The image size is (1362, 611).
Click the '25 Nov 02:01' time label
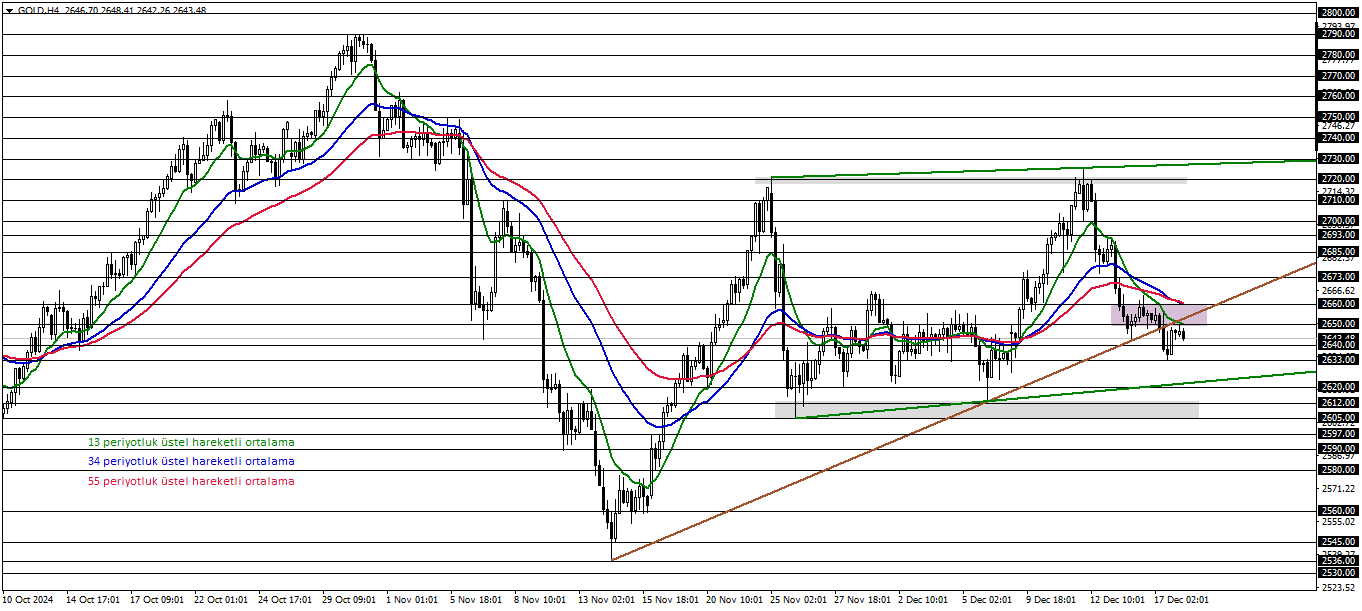click(x=797, y=600)
